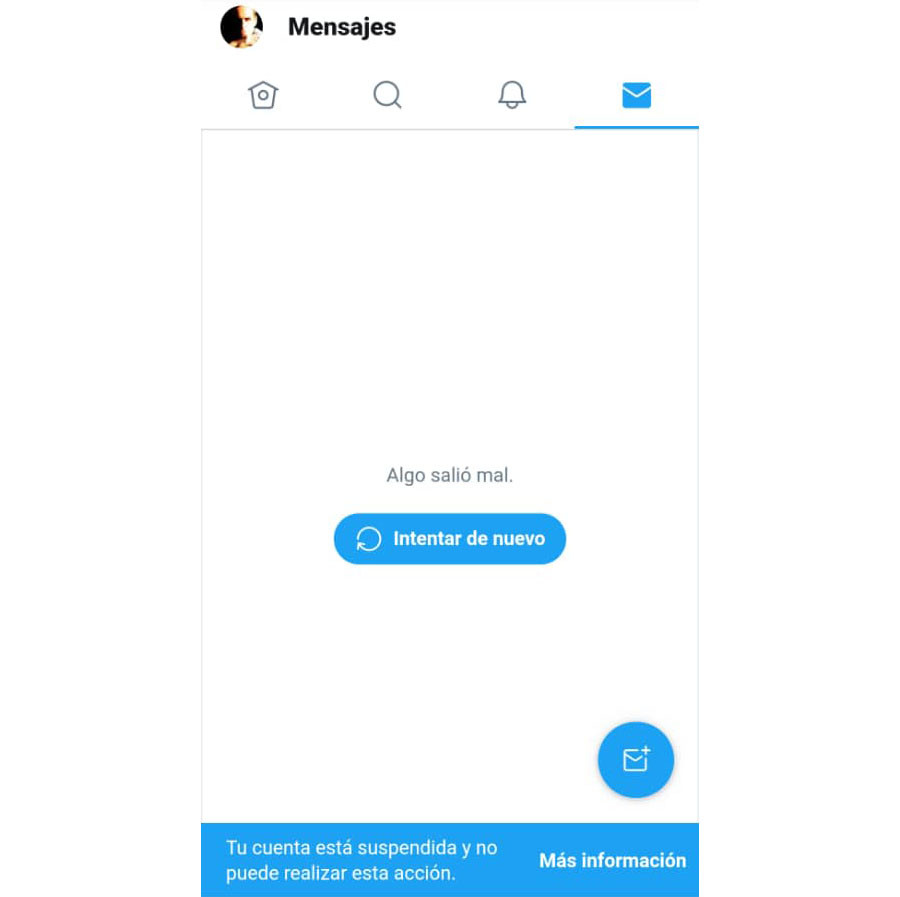900x897 pixels.
Task: Select the Messages envelope tab
Action: pos(637,95)
